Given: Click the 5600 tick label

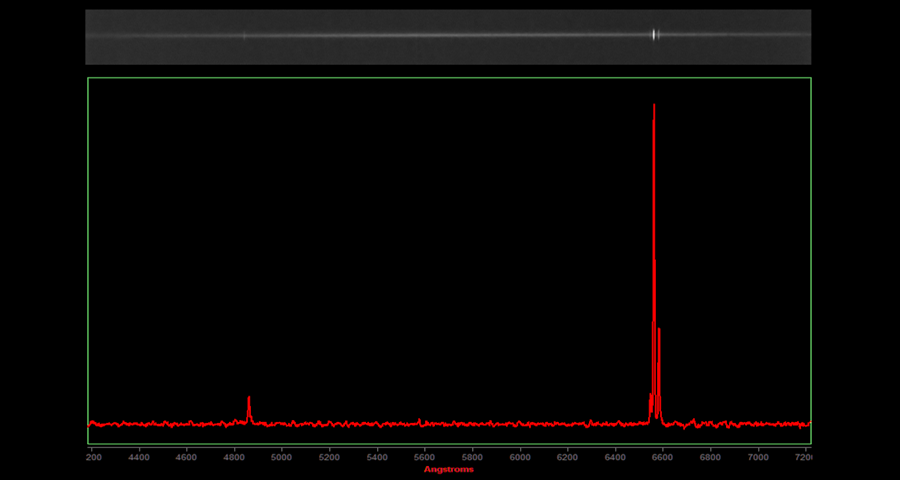Looking at the screenshot, I should coord(425,457).
